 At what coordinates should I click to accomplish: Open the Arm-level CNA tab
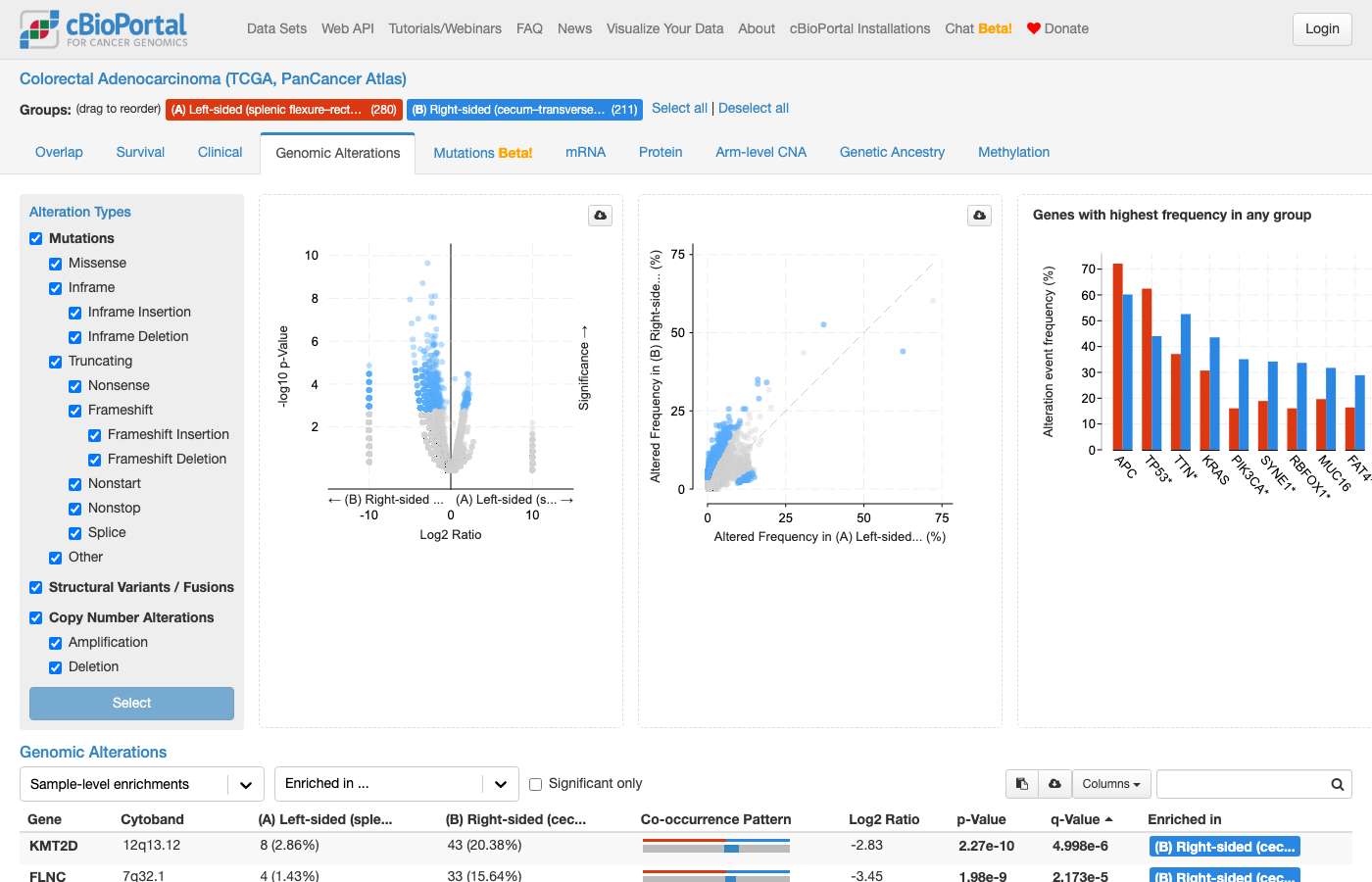point(761,152)
